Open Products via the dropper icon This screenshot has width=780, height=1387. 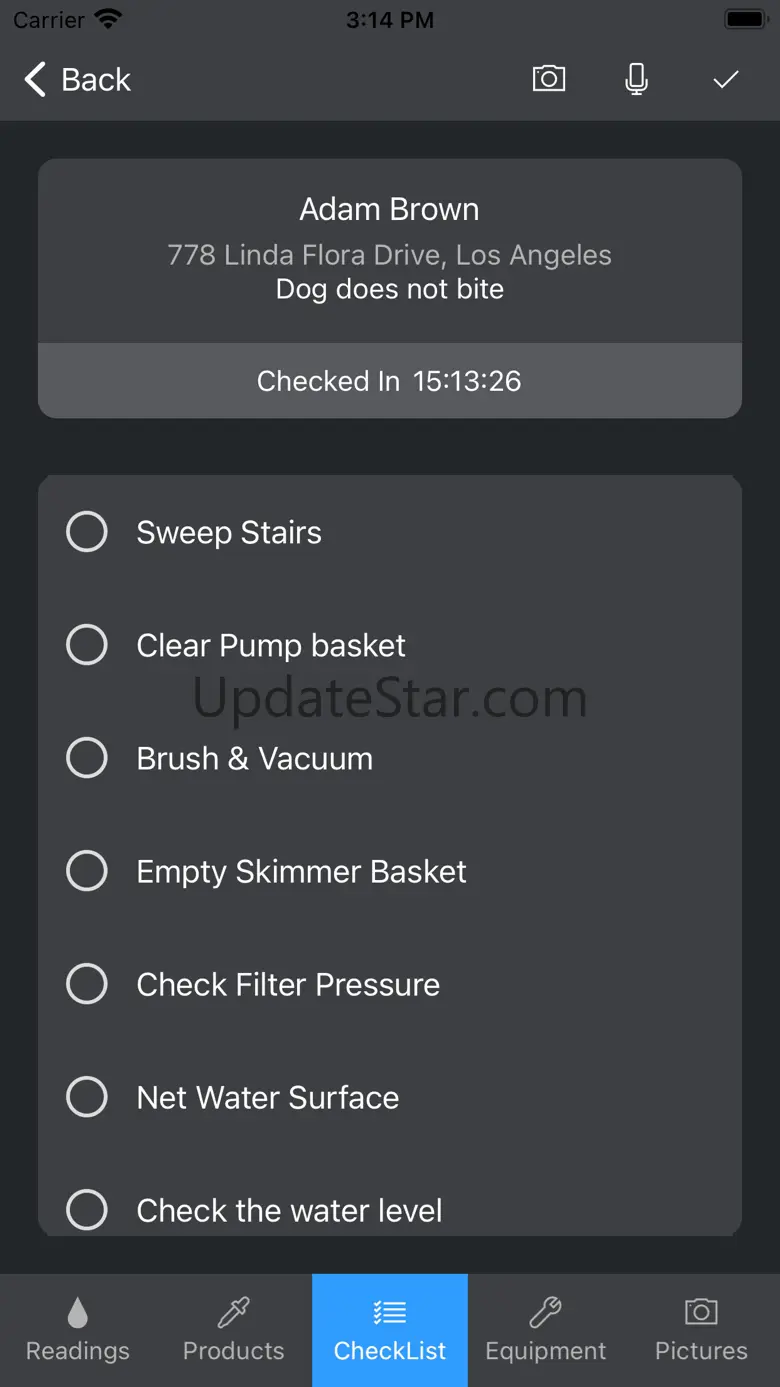pos(234,1311)
